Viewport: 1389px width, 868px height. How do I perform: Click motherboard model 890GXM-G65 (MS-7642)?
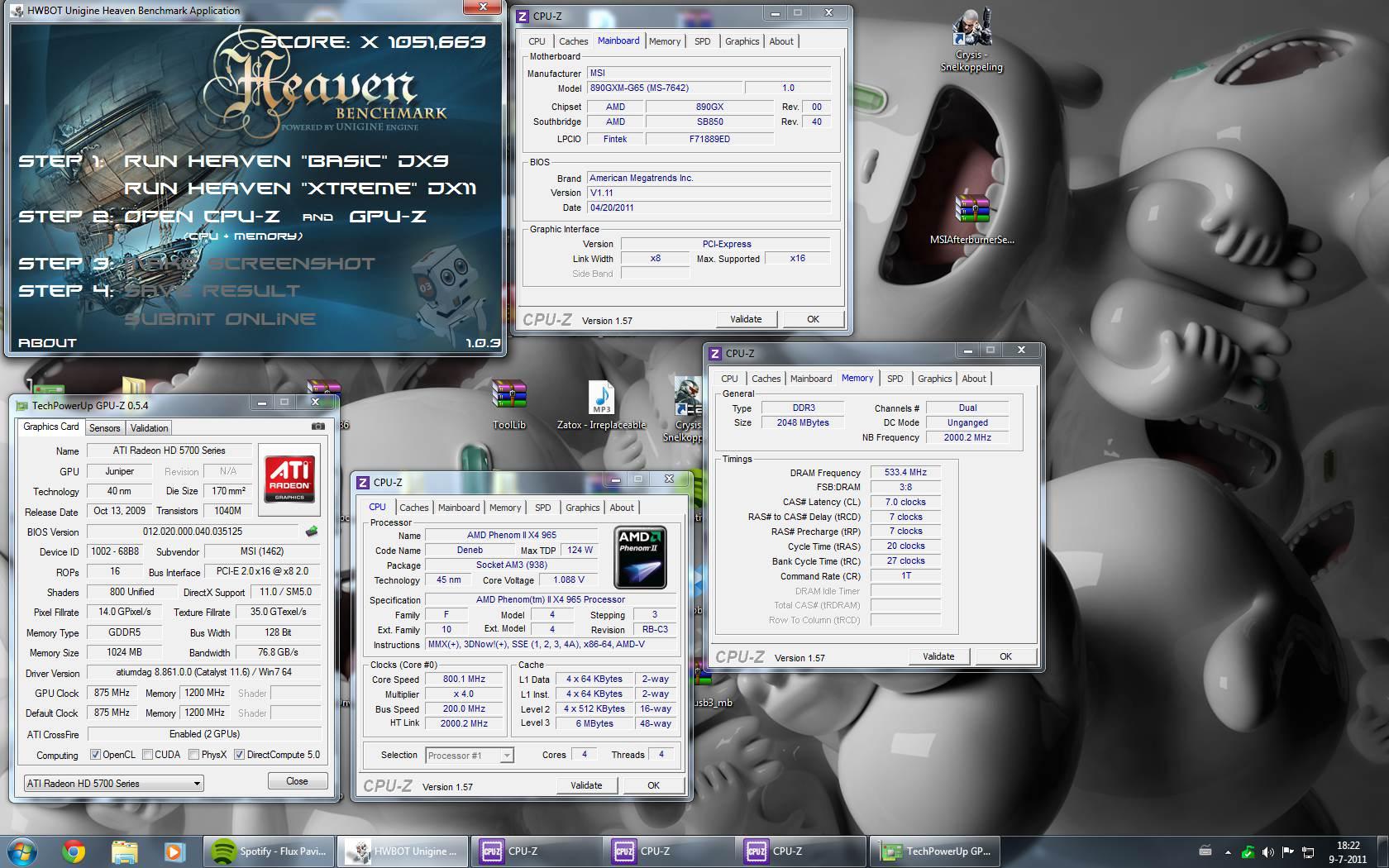pos(664,88)
